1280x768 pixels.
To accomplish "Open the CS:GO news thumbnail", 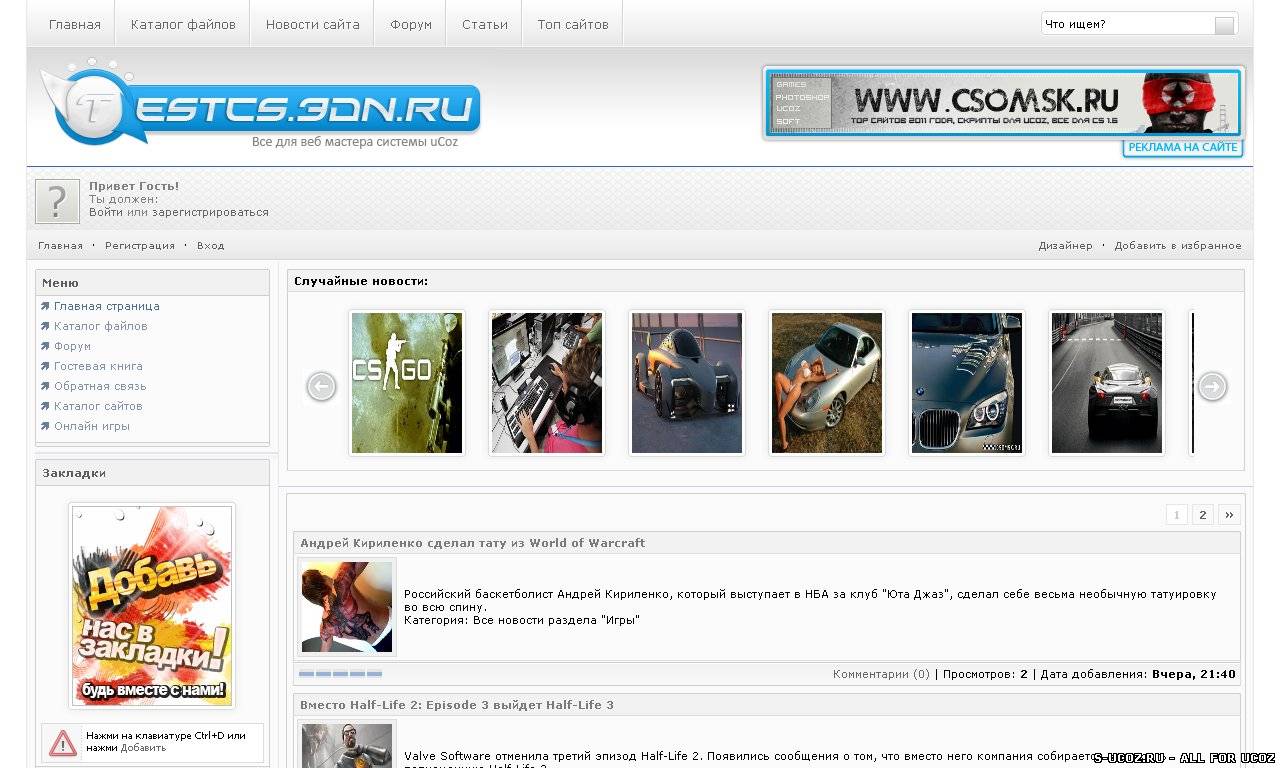I will 407,383.
